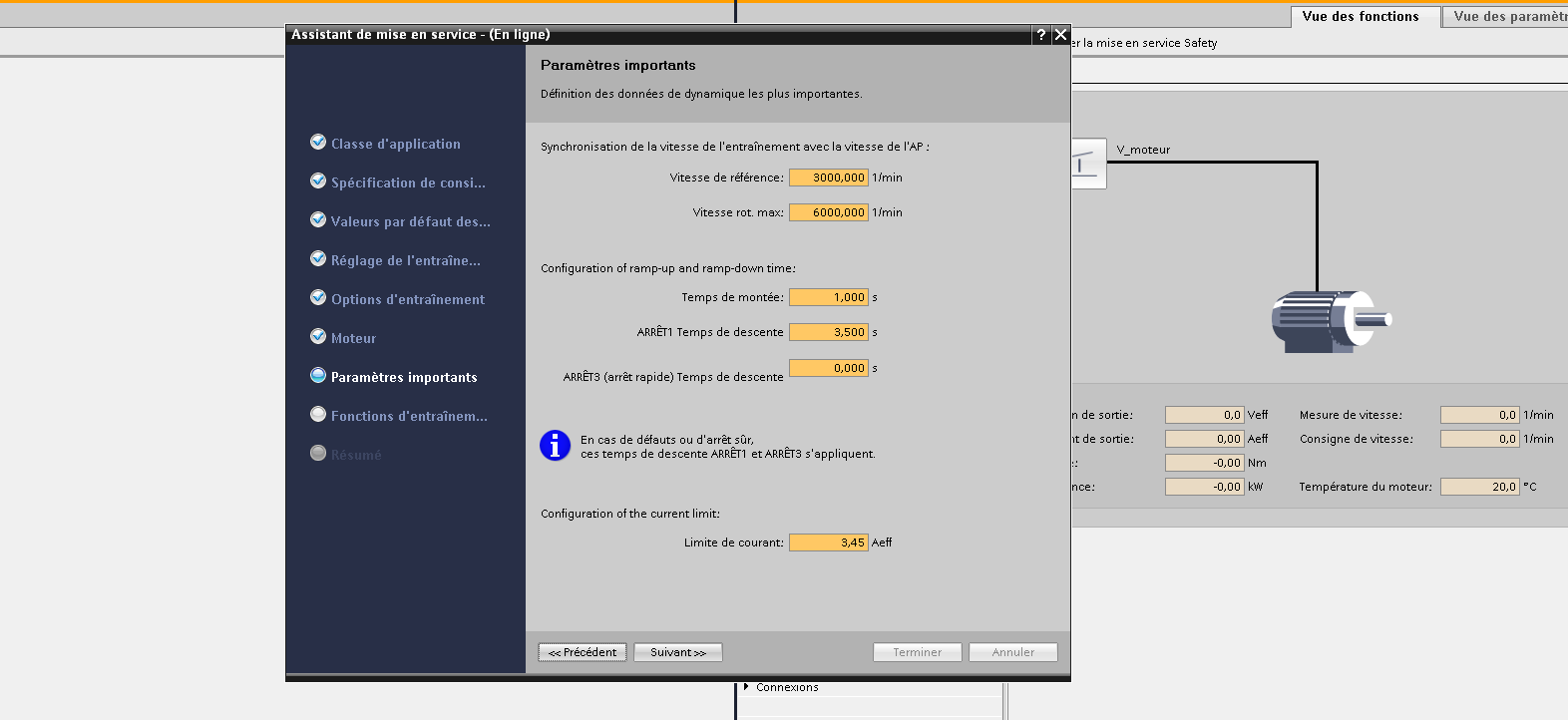Click the Fonctions d'entraînement step circle icon
The image size is (1568, 720).
(x=318, y=415)
